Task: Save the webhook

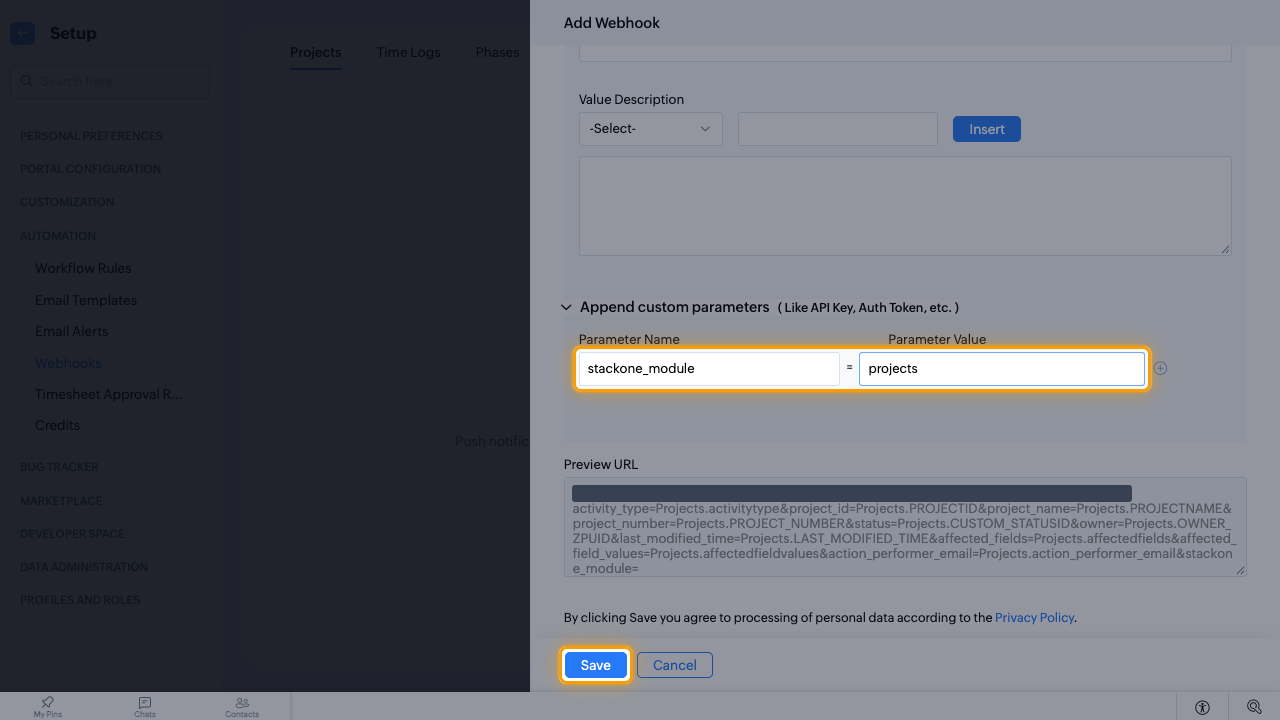Action: coord(595,665)
